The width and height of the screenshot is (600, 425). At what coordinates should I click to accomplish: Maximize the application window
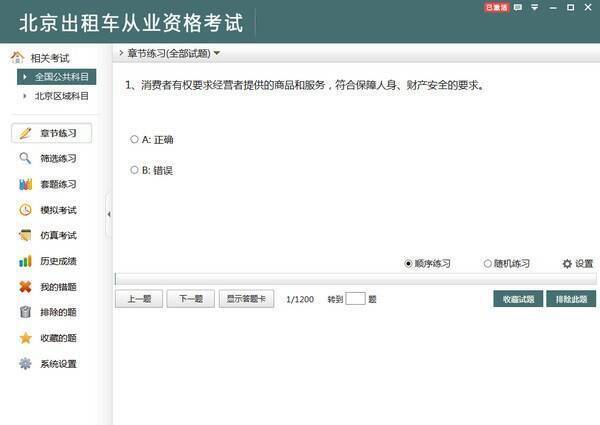(571, 7)
